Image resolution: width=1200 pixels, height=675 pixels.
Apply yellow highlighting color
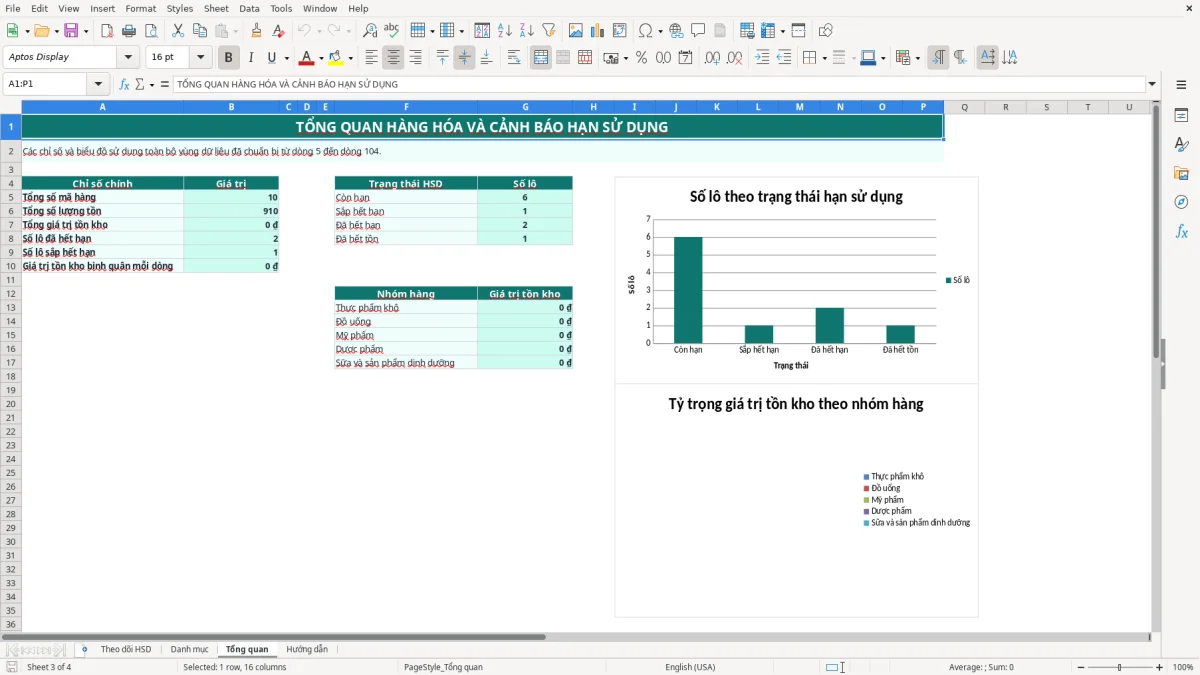(336, 58)
